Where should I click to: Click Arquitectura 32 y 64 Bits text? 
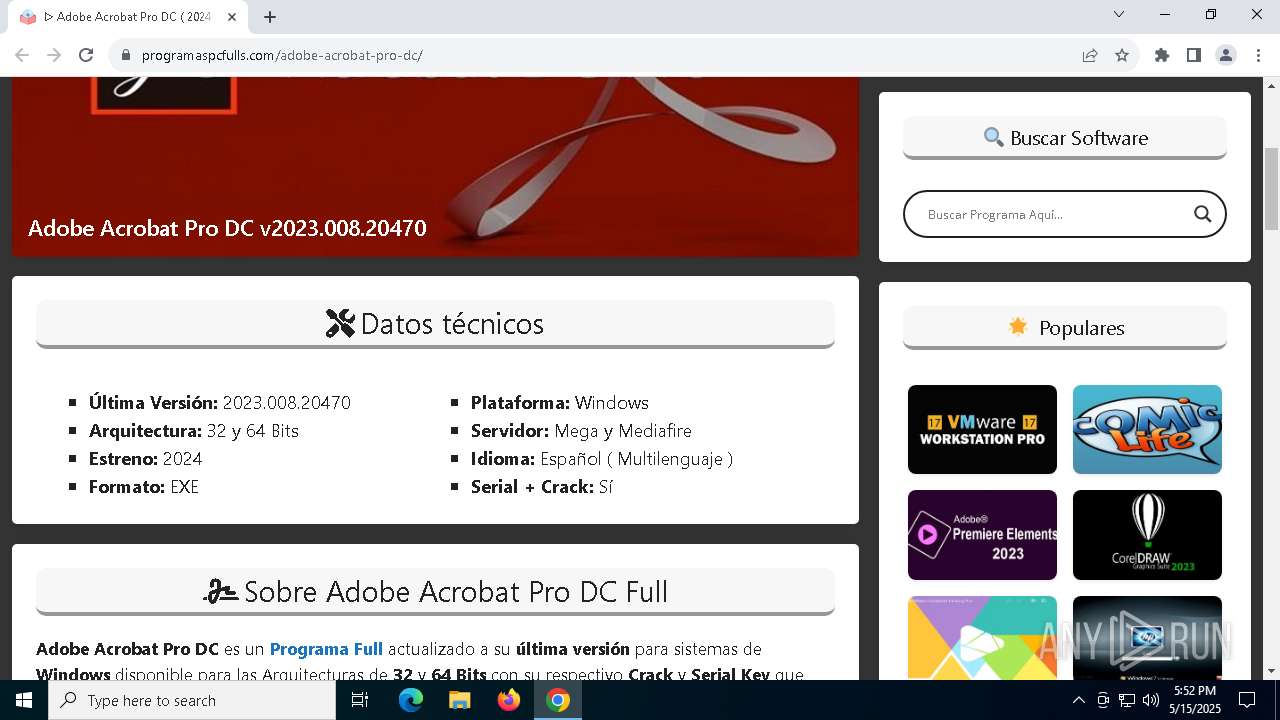(194, 431)
